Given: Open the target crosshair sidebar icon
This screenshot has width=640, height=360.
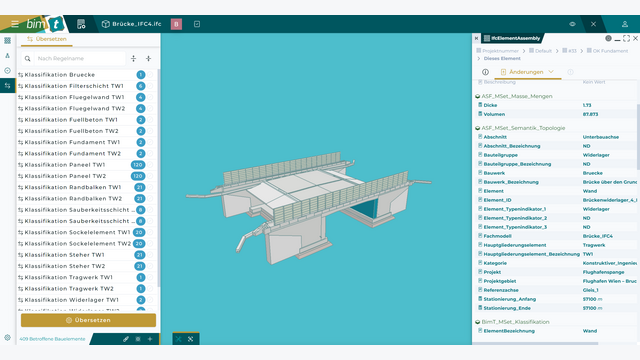Looking at the screenshot, I should click(7, 71).
